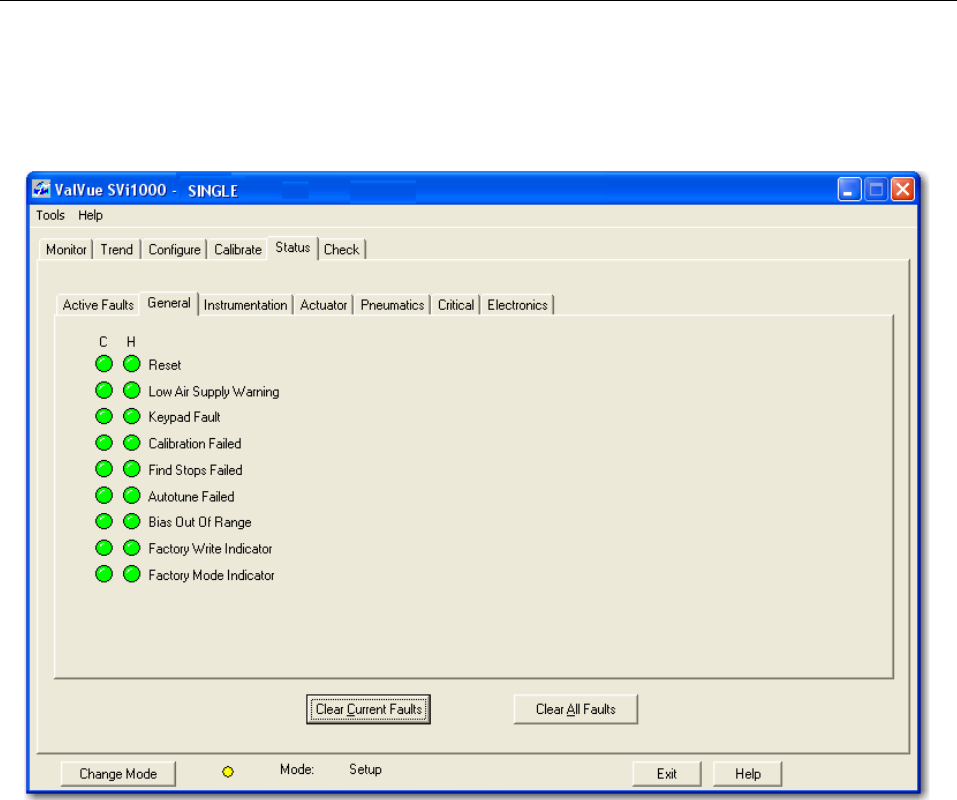The width and height of the screenshot is (957, 800).
Task: Click the current (C) LED for Reset
Action: pyautogui.click(x=104, y=364)
